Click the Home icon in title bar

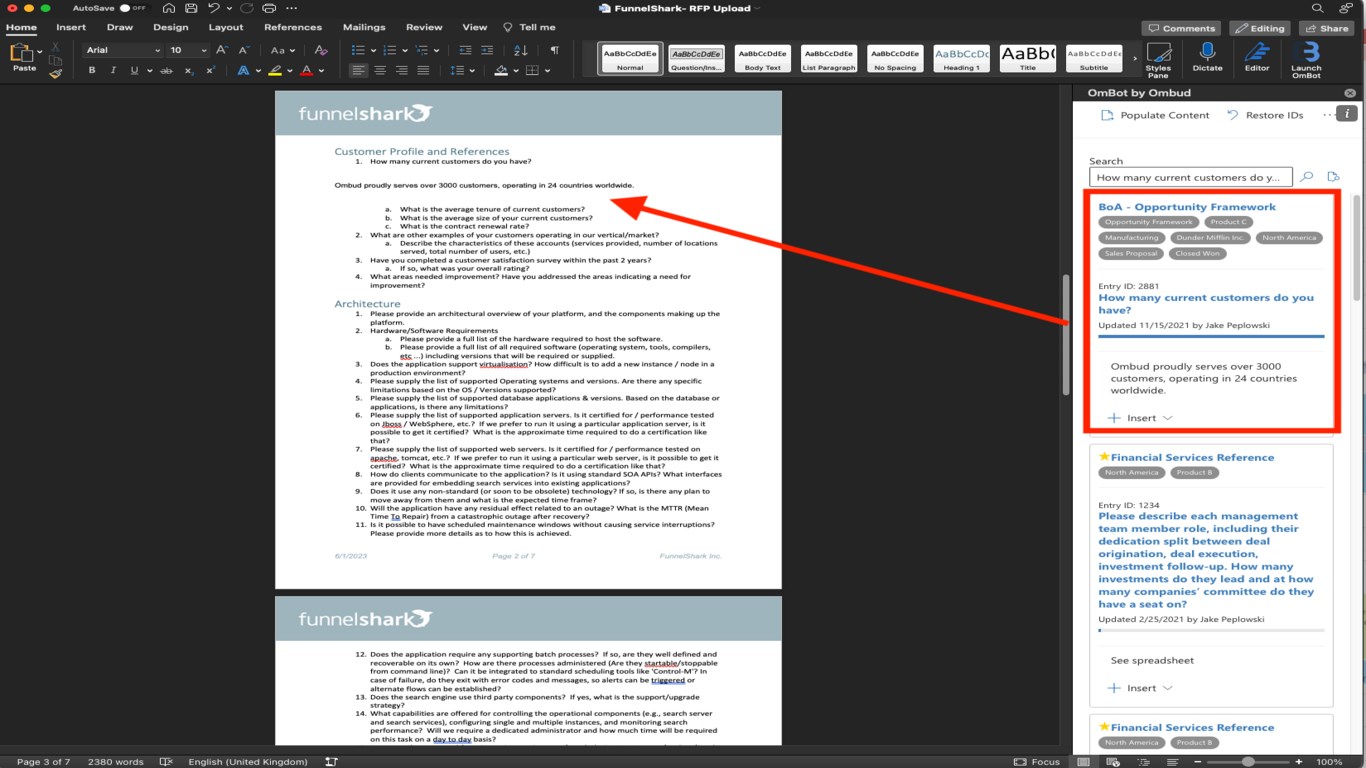167,8
